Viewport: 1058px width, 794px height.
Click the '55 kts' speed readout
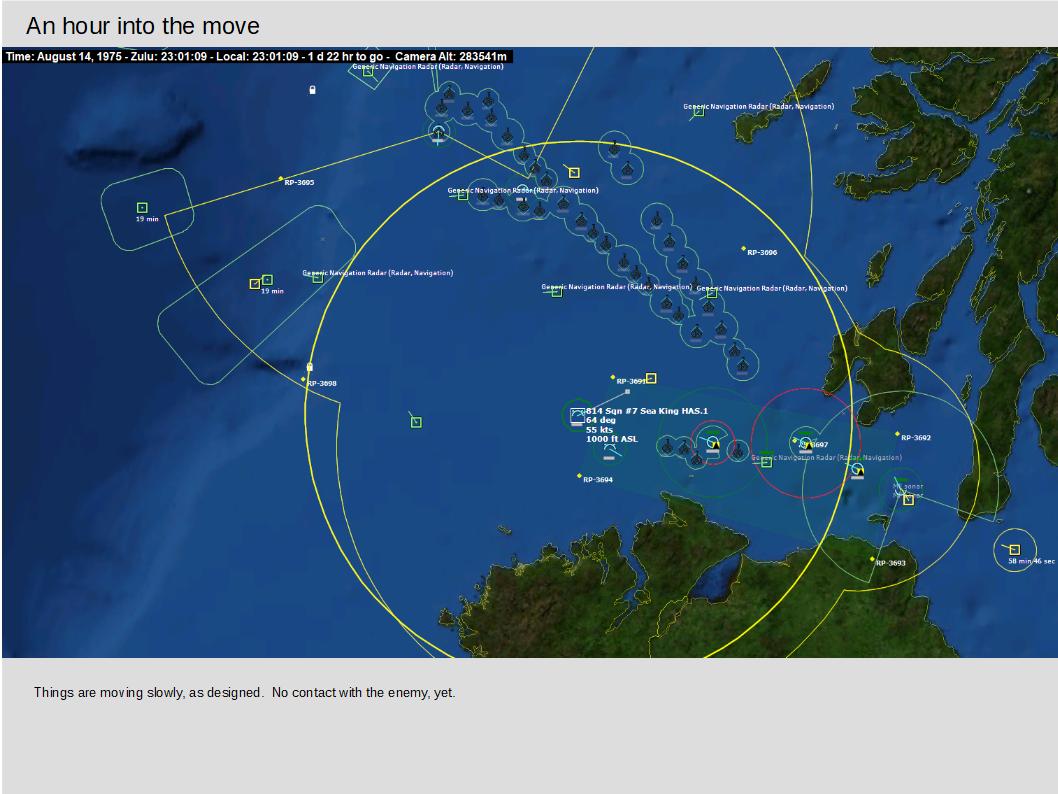coord(599,430)
